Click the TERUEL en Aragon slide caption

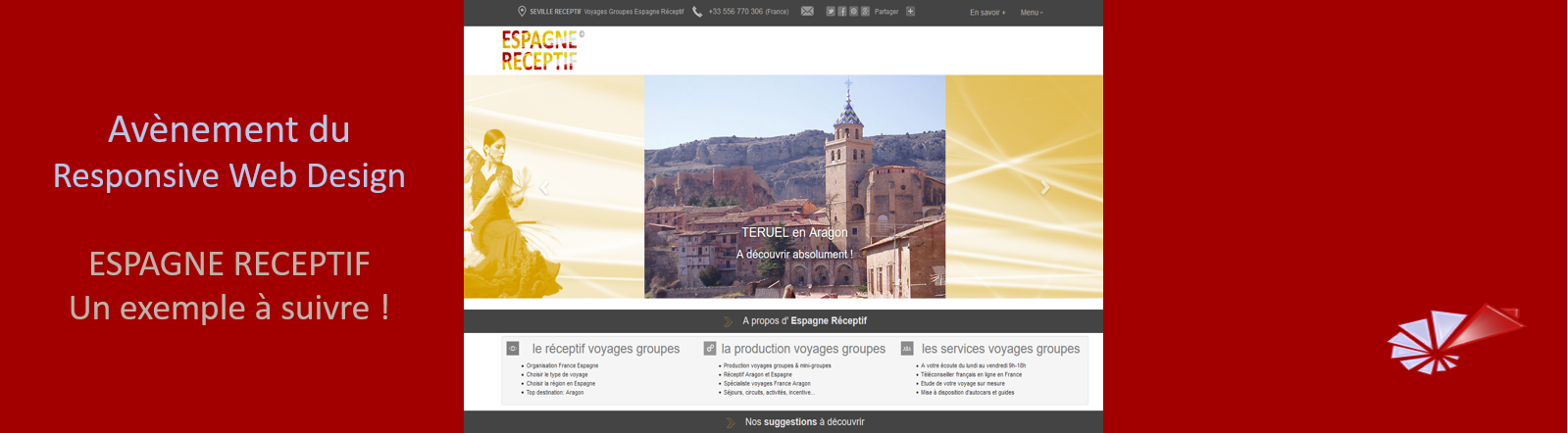pyautogui.click(x=794, y=232)
